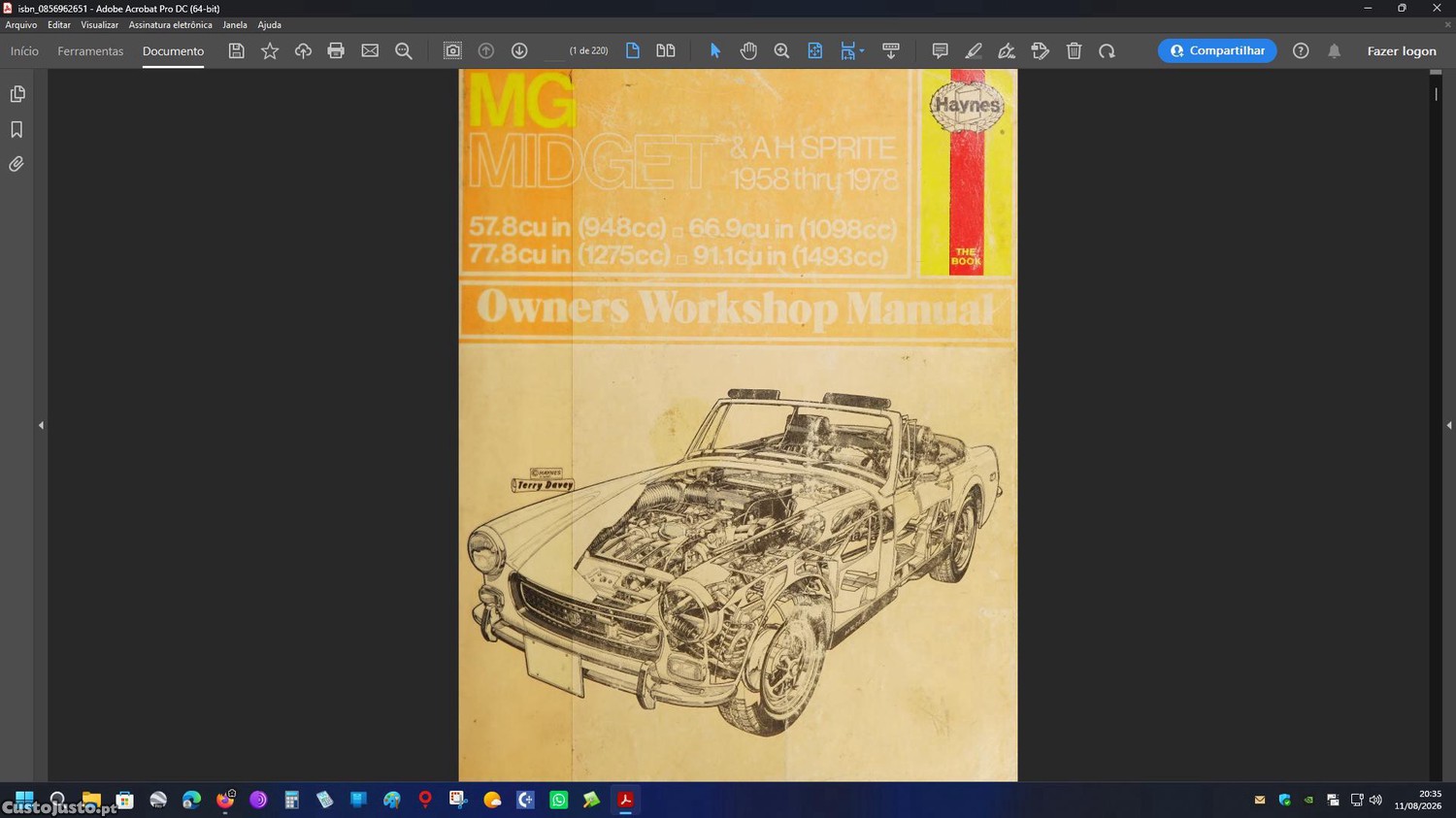This screenshot has width=1456, height=818.
Task: Switch to single page view
Action: (x=633, y=50)
